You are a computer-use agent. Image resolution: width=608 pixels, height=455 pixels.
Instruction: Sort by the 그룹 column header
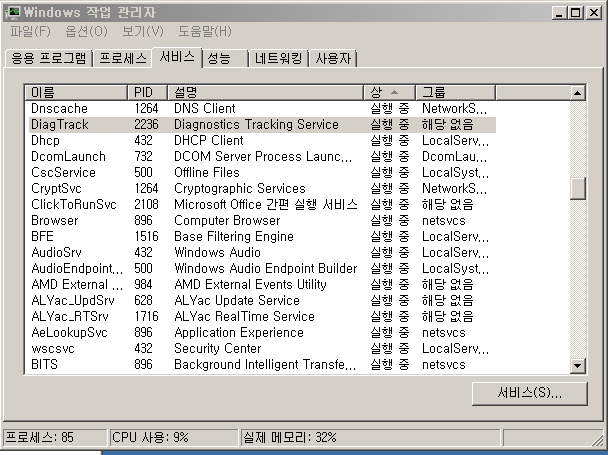point(455,92)
